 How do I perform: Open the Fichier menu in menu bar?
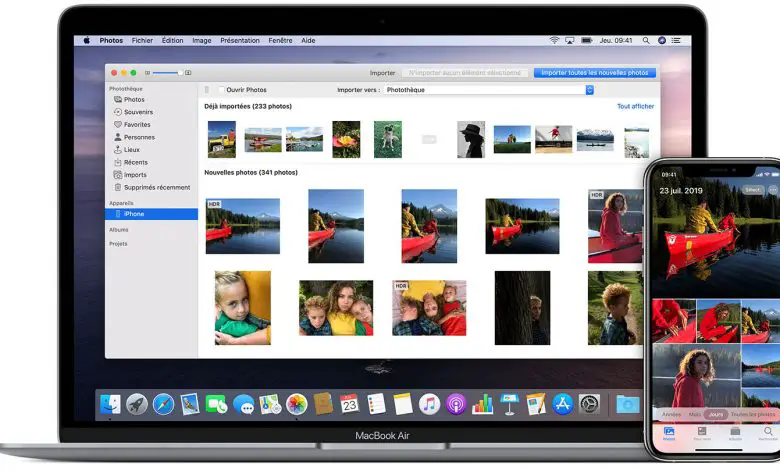(x=142, y=40)
